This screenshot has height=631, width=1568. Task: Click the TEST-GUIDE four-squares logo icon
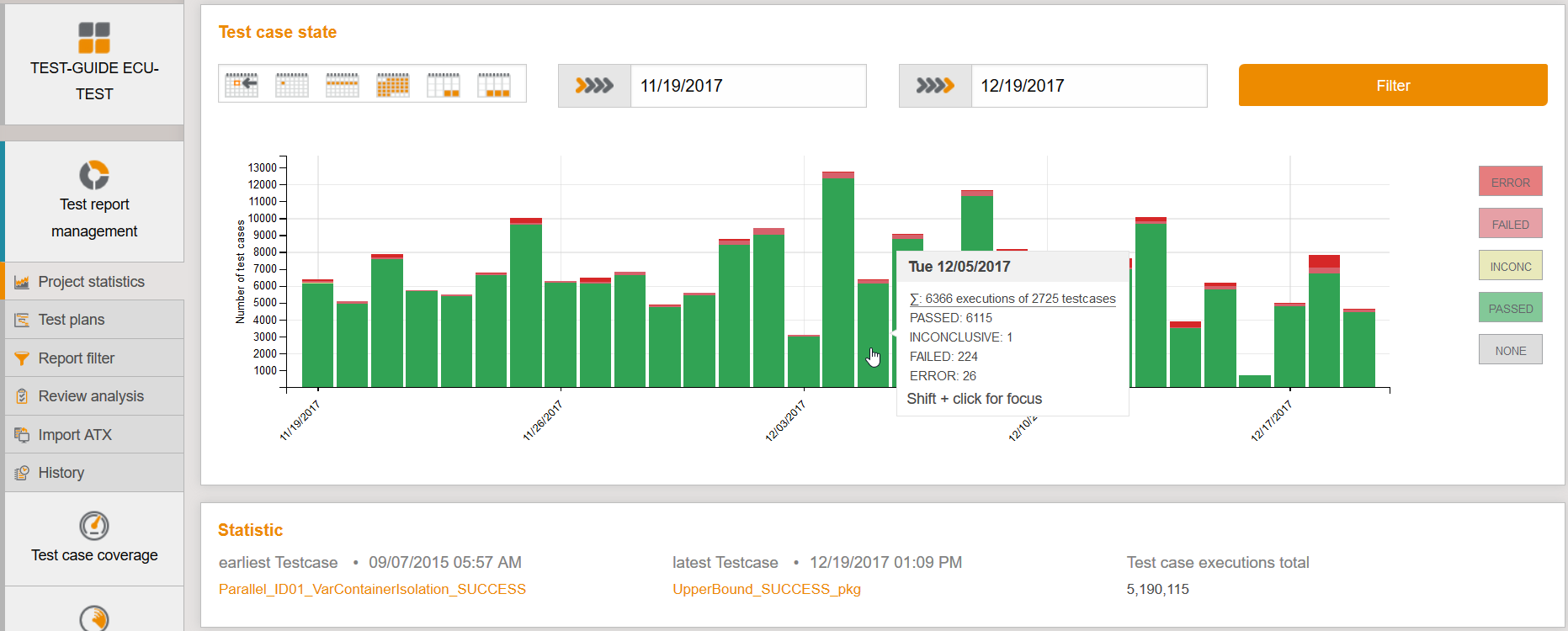94,38
